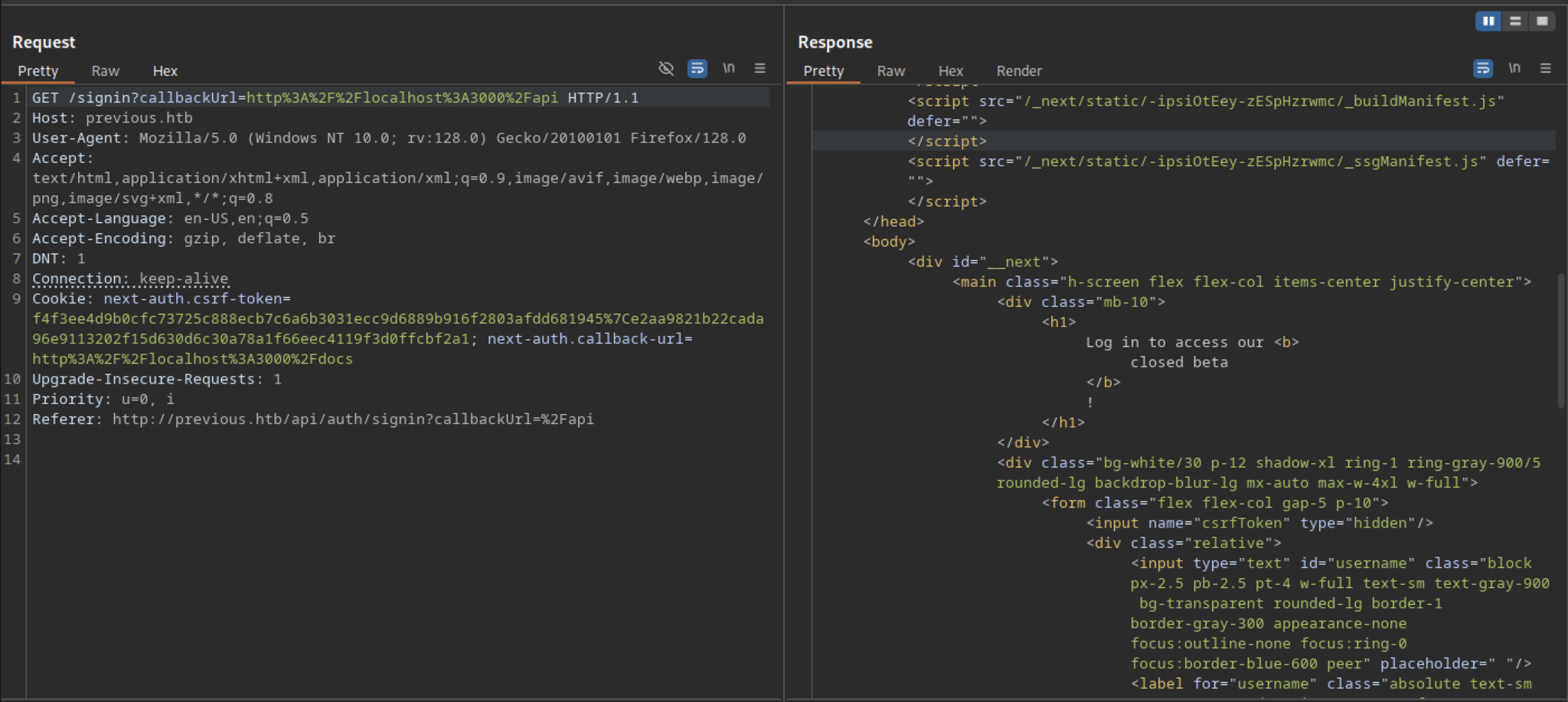Show newline characters in Response panel

[x=1514, y=68]
